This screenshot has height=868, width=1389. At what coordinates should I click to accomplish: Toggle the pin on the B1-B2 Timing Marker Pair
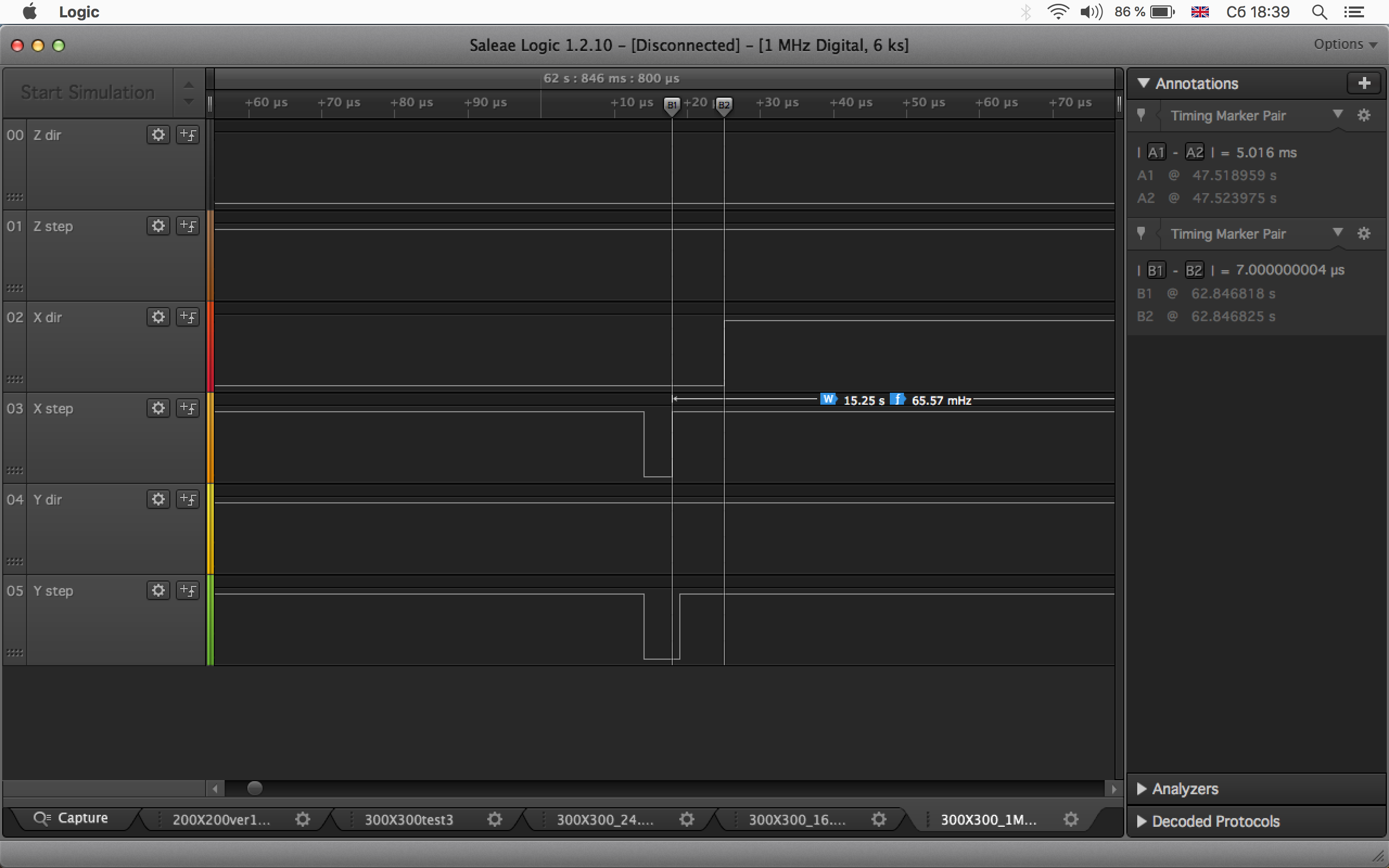(1142, 234)
